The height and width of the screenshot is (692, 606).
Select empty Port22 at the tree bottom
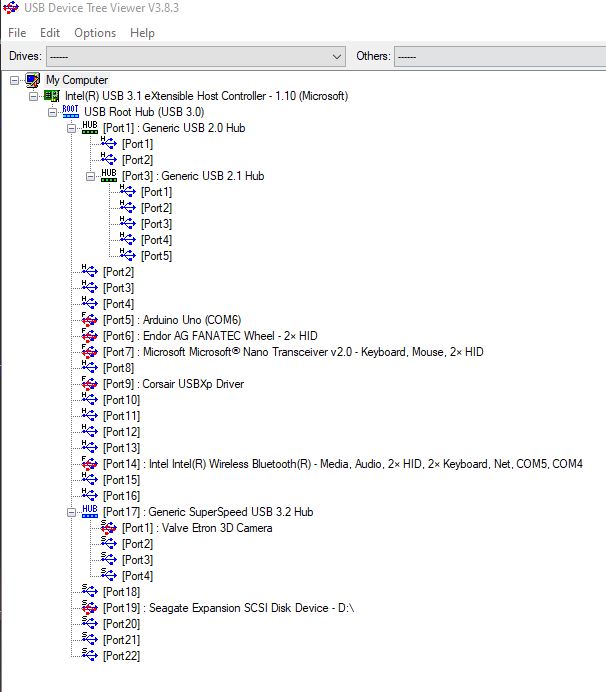[x=121, y=656]
